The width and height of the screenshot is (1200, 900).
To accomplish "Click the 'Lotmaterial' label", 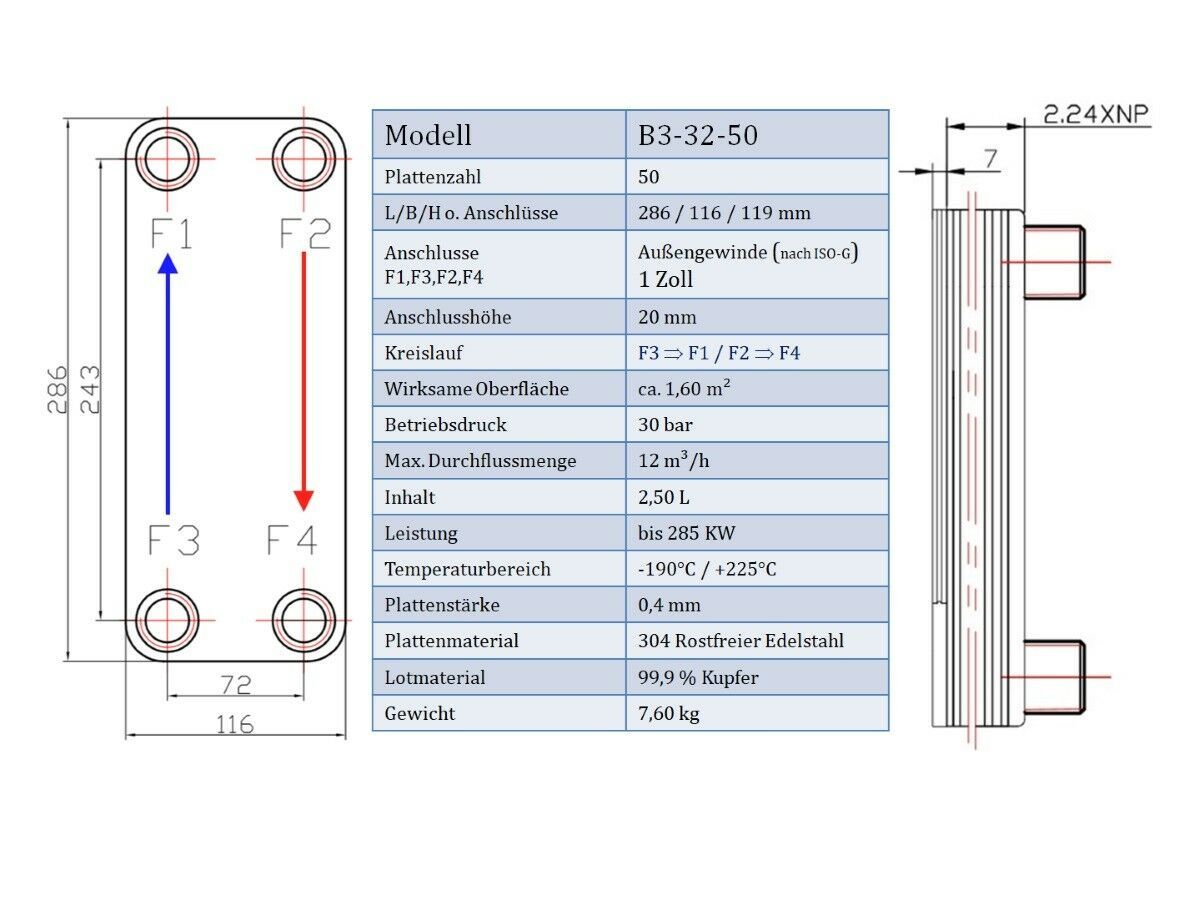I will pyautogui.click(x=435, y=678).
